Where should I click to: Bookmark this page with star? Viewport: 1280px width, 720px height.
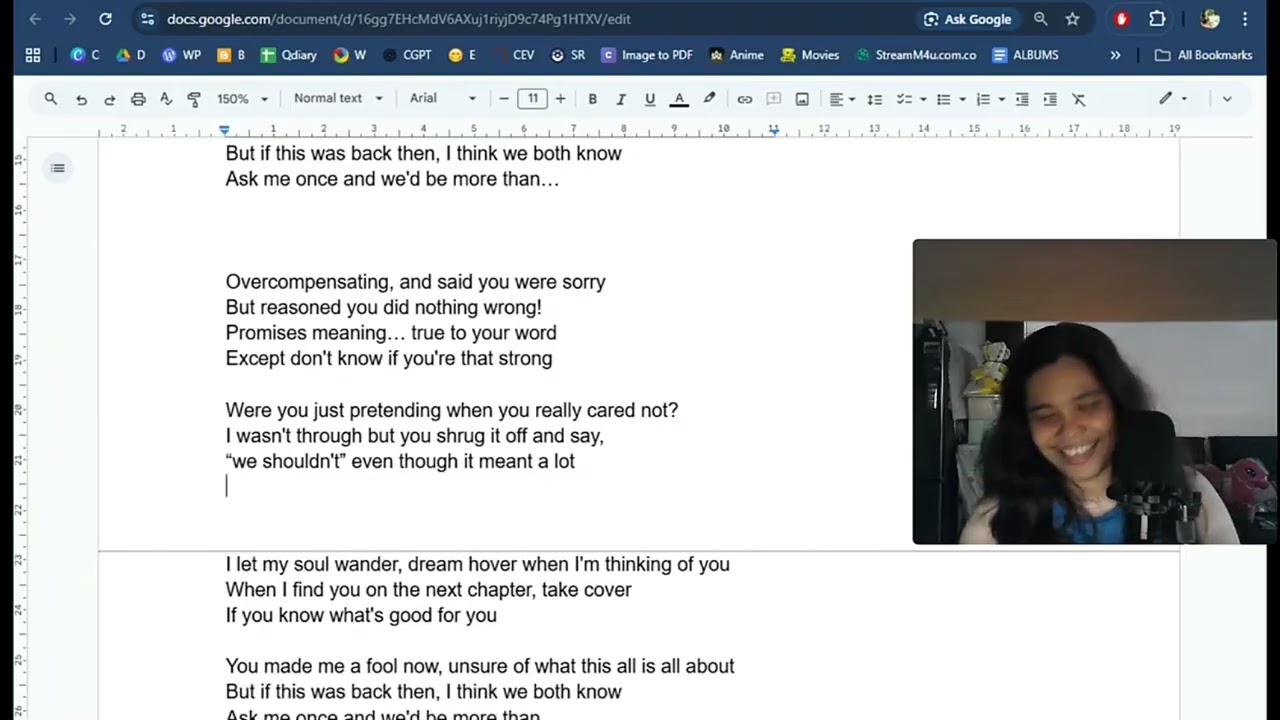(1072, 19)
